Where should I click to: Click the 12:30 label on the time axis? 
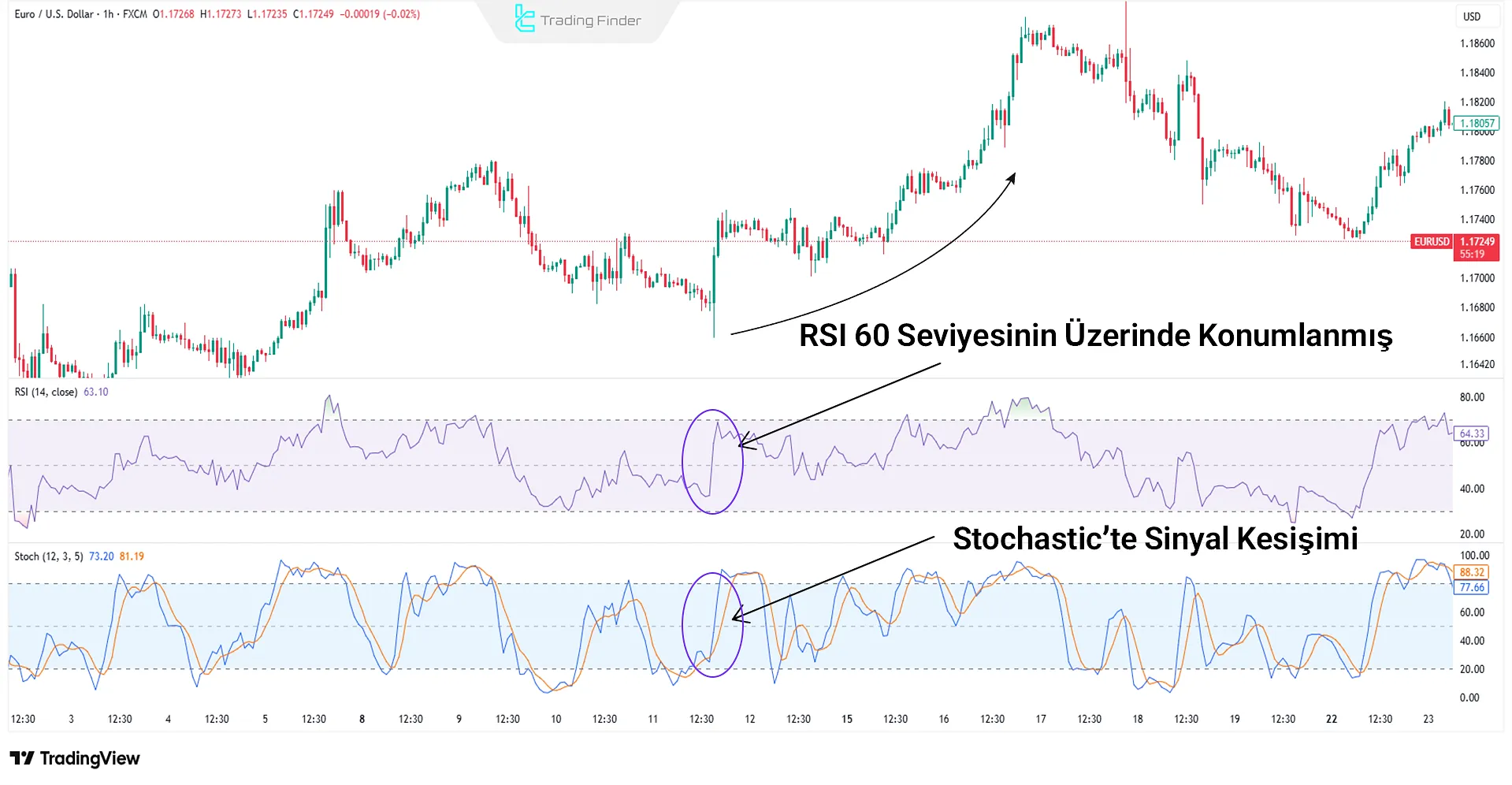pos(22,719)
